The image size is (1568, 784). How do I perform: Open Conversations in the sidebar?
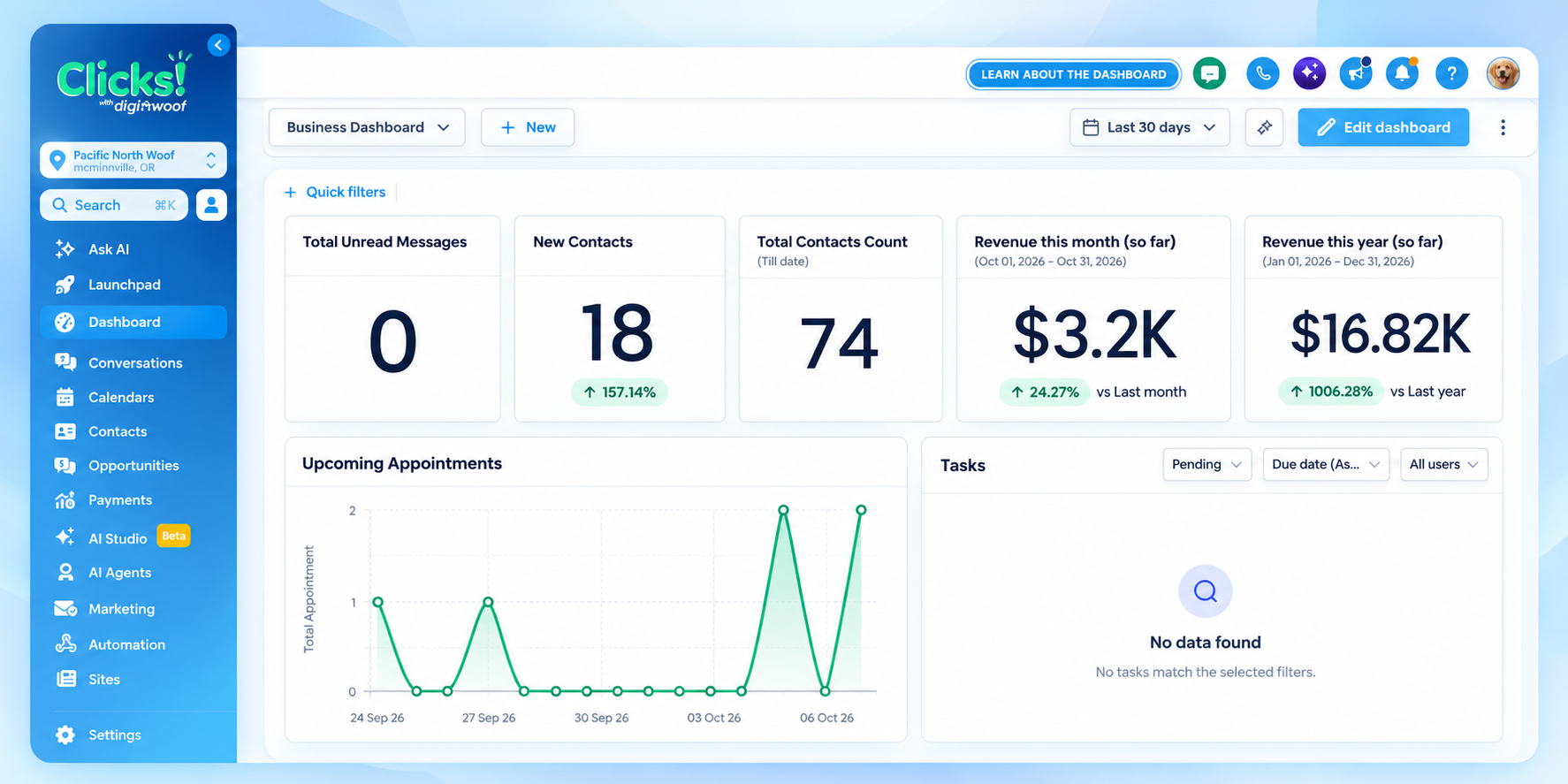pos(133,362)
